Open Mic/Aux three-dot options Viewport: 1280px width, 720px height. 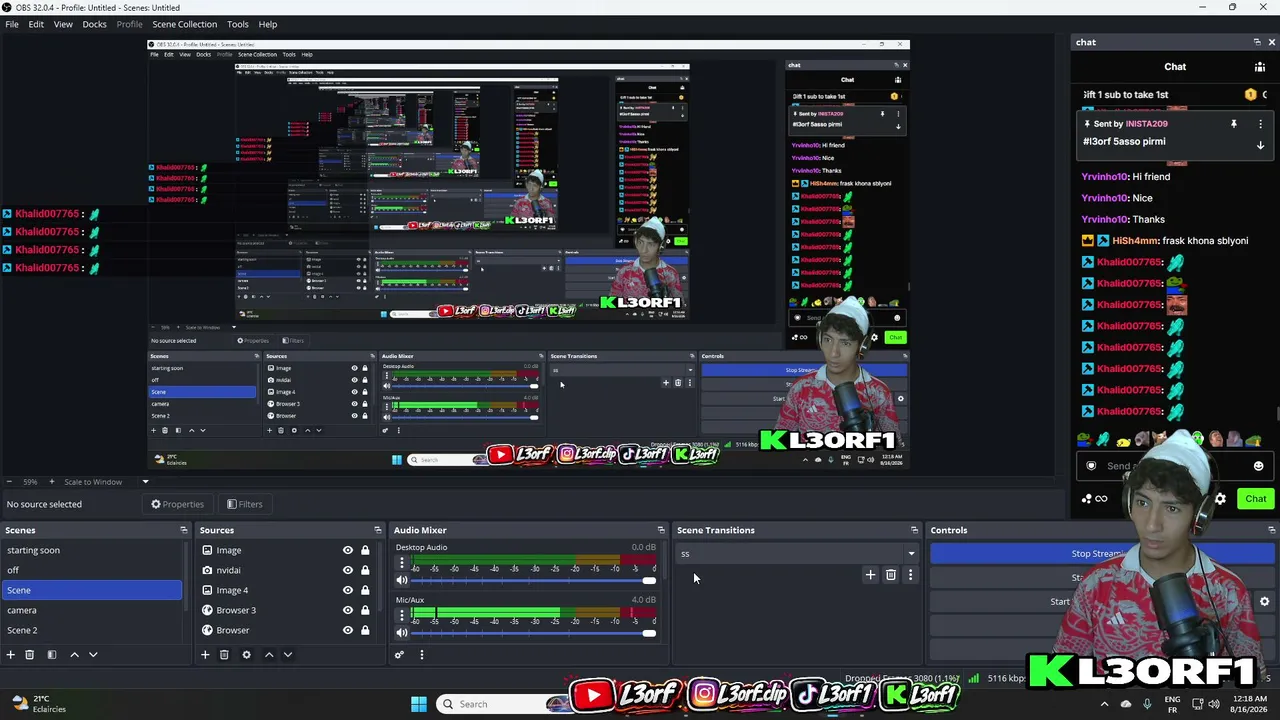tap(402, 616)
